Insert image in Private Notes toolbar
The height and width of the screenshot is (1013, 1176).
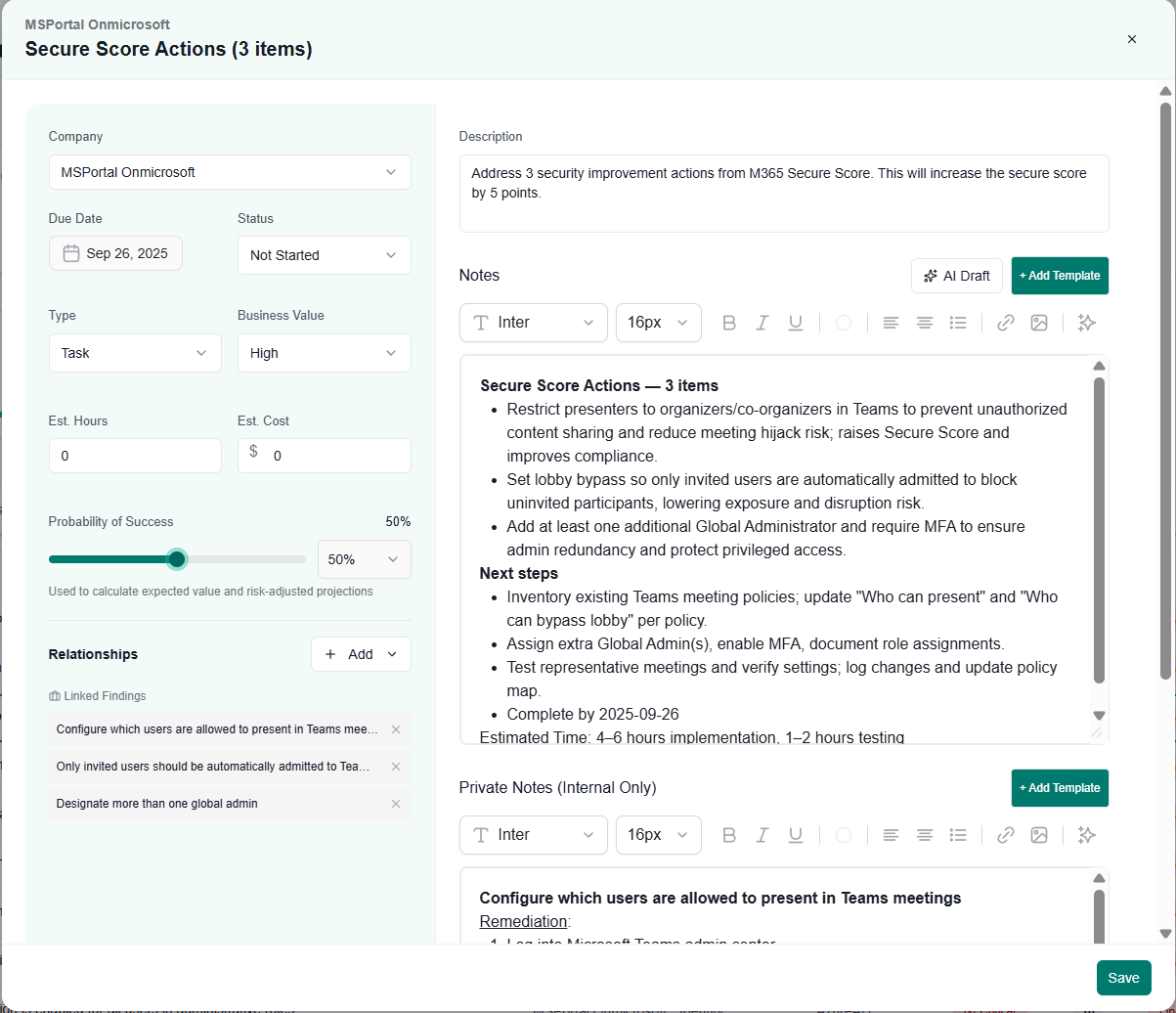[x=1039, y=835]
